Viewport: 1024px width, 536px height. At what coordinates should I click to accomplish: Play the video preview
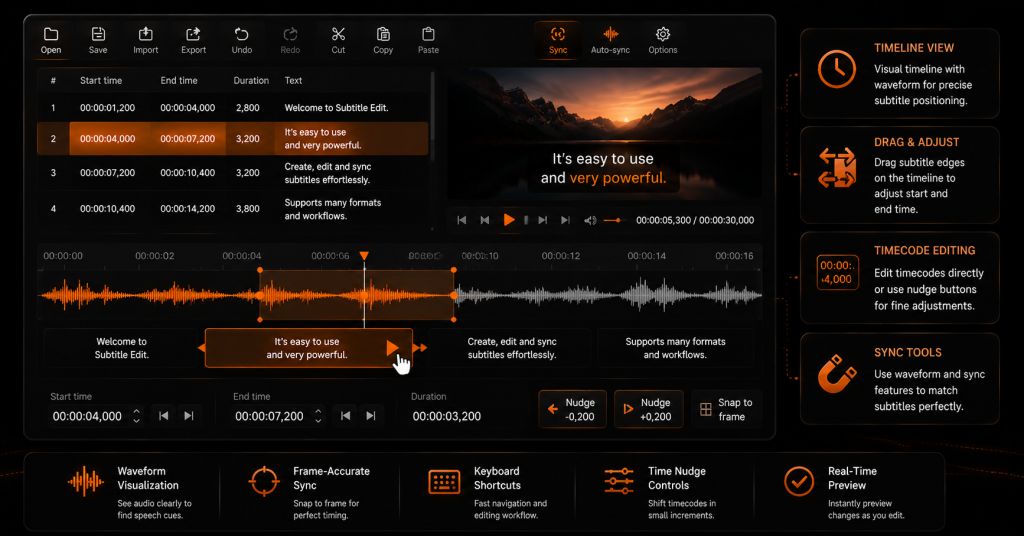pos(509,220)
